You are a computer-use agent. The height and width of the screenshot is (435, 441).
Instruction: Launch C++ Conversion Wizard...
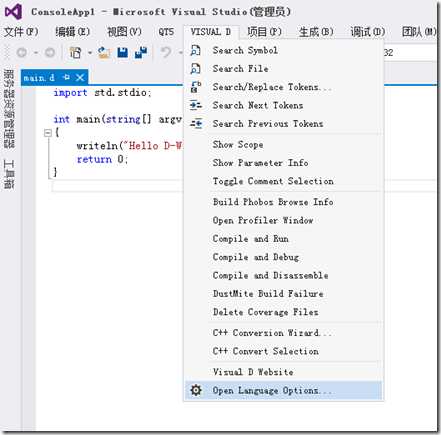283,333
